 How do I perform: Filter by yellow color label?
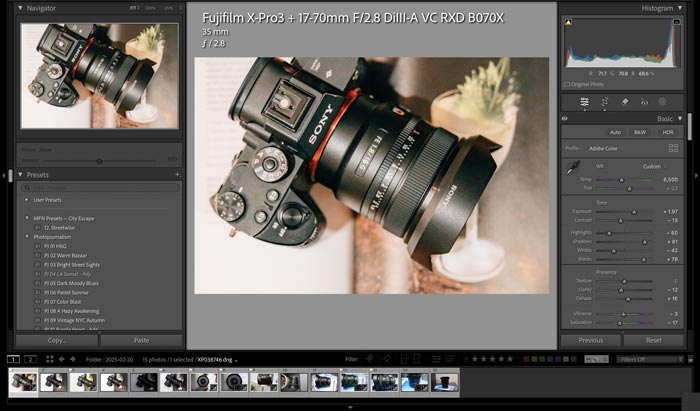tap(534, 359)
